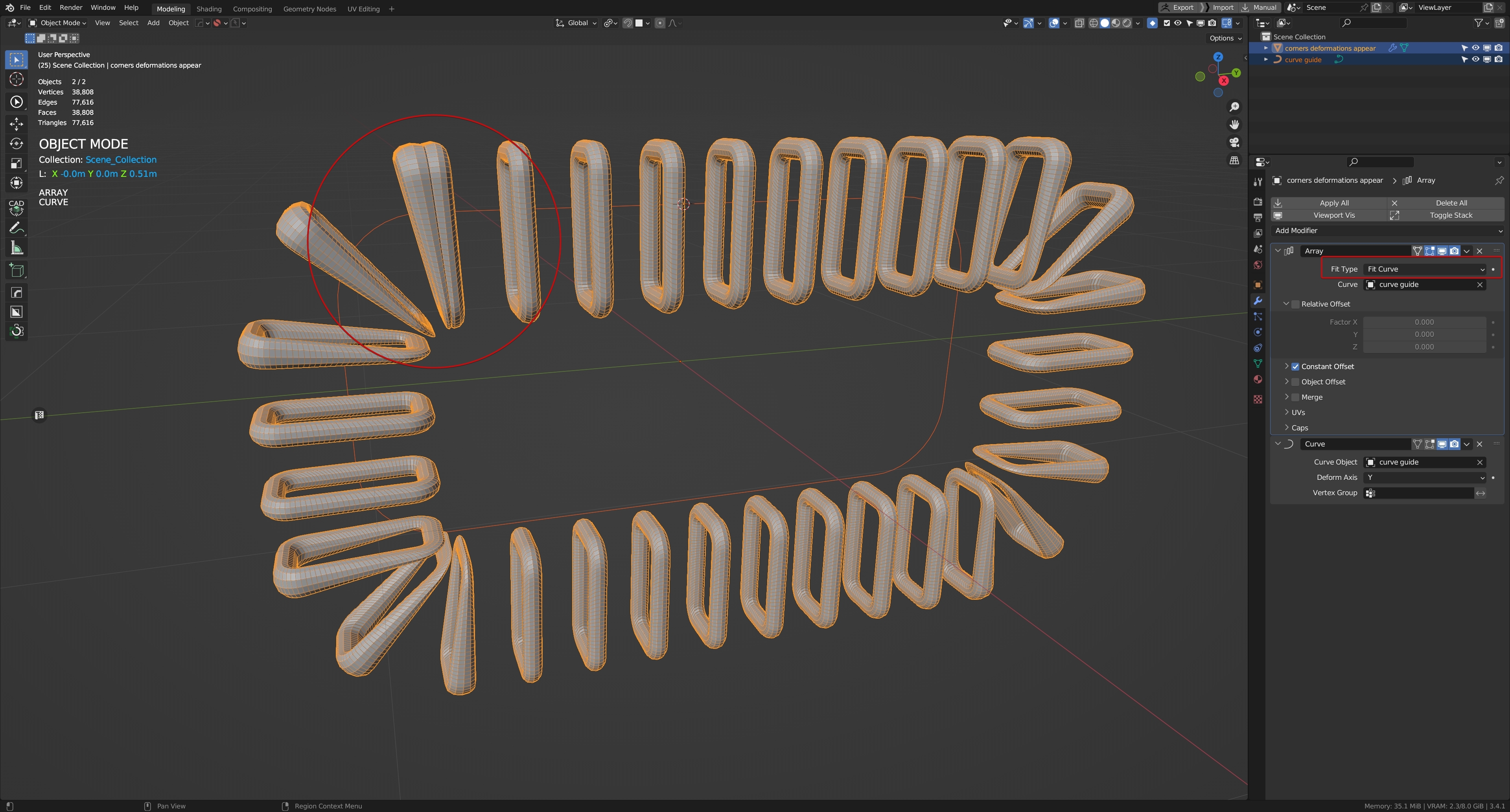The image size is (1510, 812).
Task: Click the Apply All button
Action: 1328,203
